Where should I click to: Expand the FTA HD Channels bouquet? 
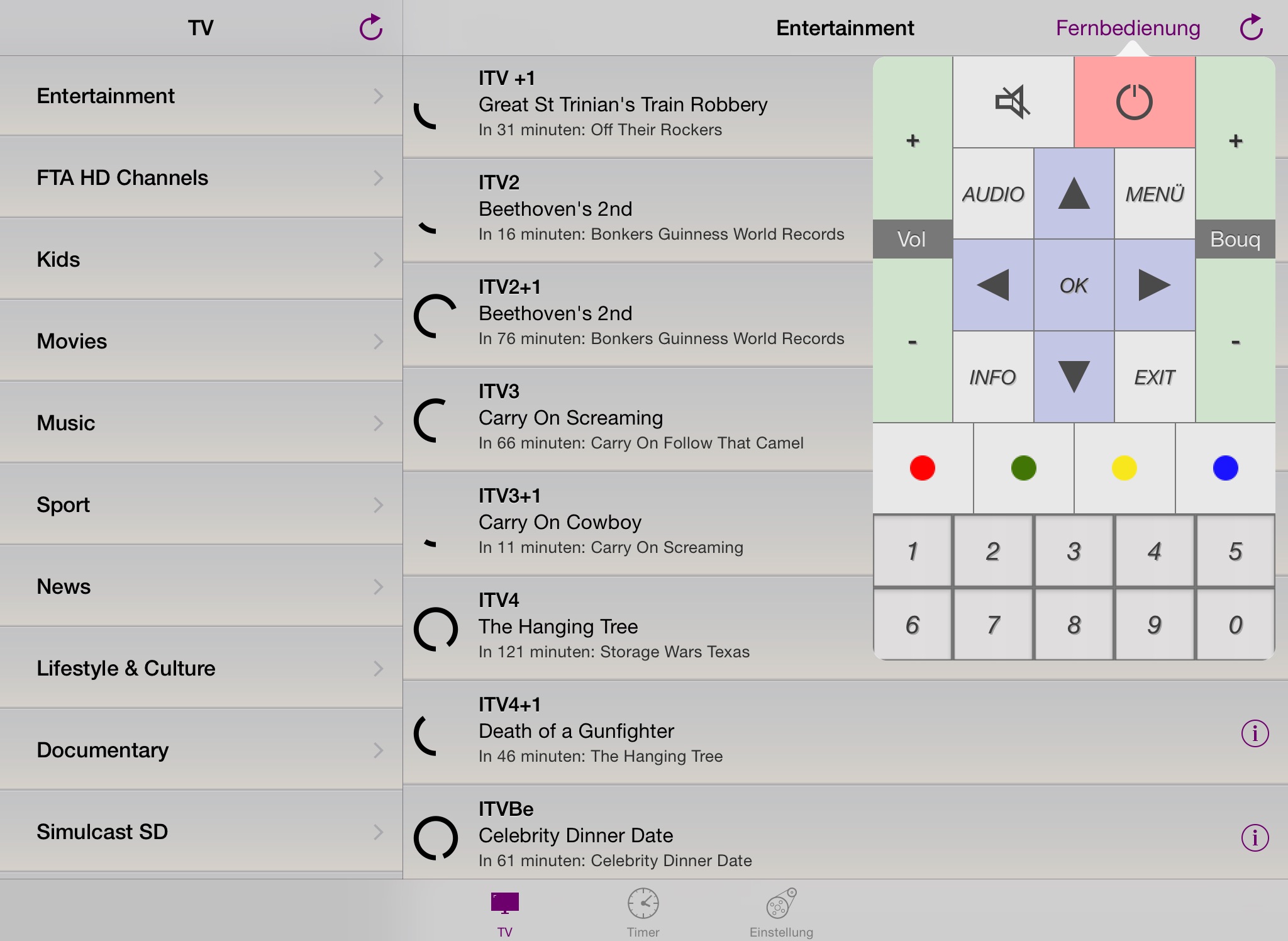tap(201, 177)
